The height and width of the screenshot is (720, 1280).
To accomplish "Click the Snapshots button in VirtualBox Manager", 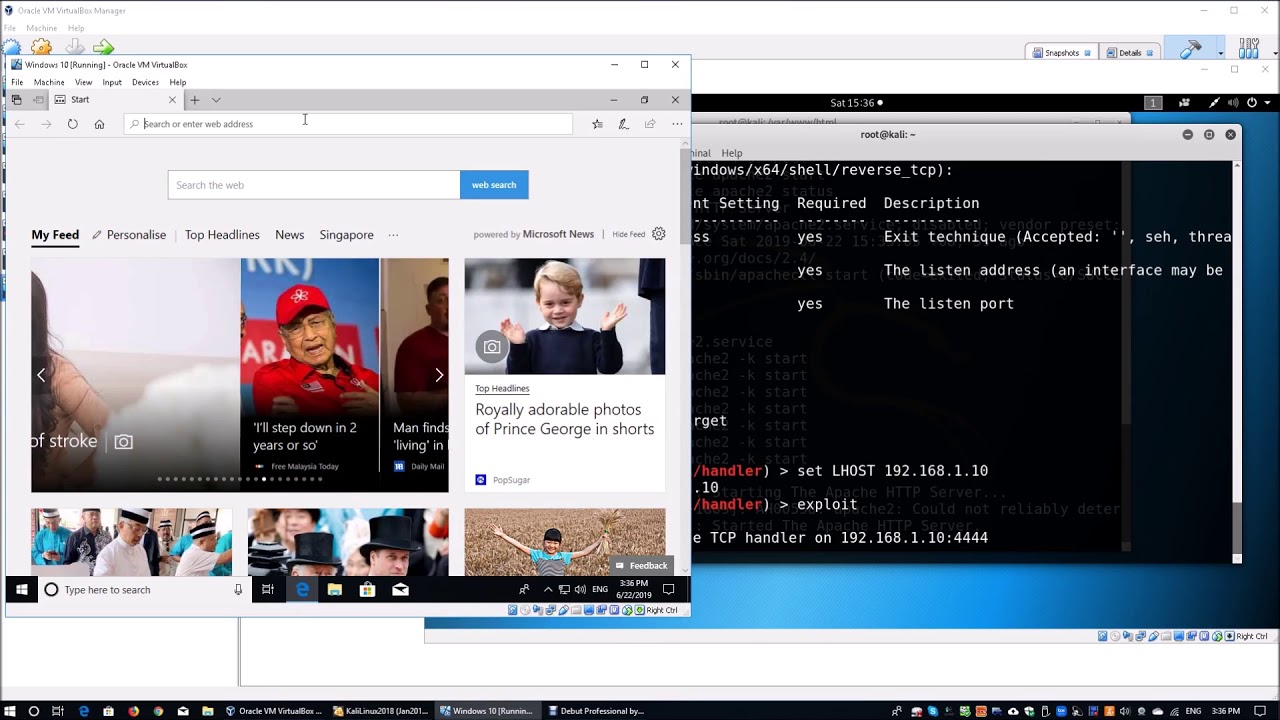I will pos(1061,53).
